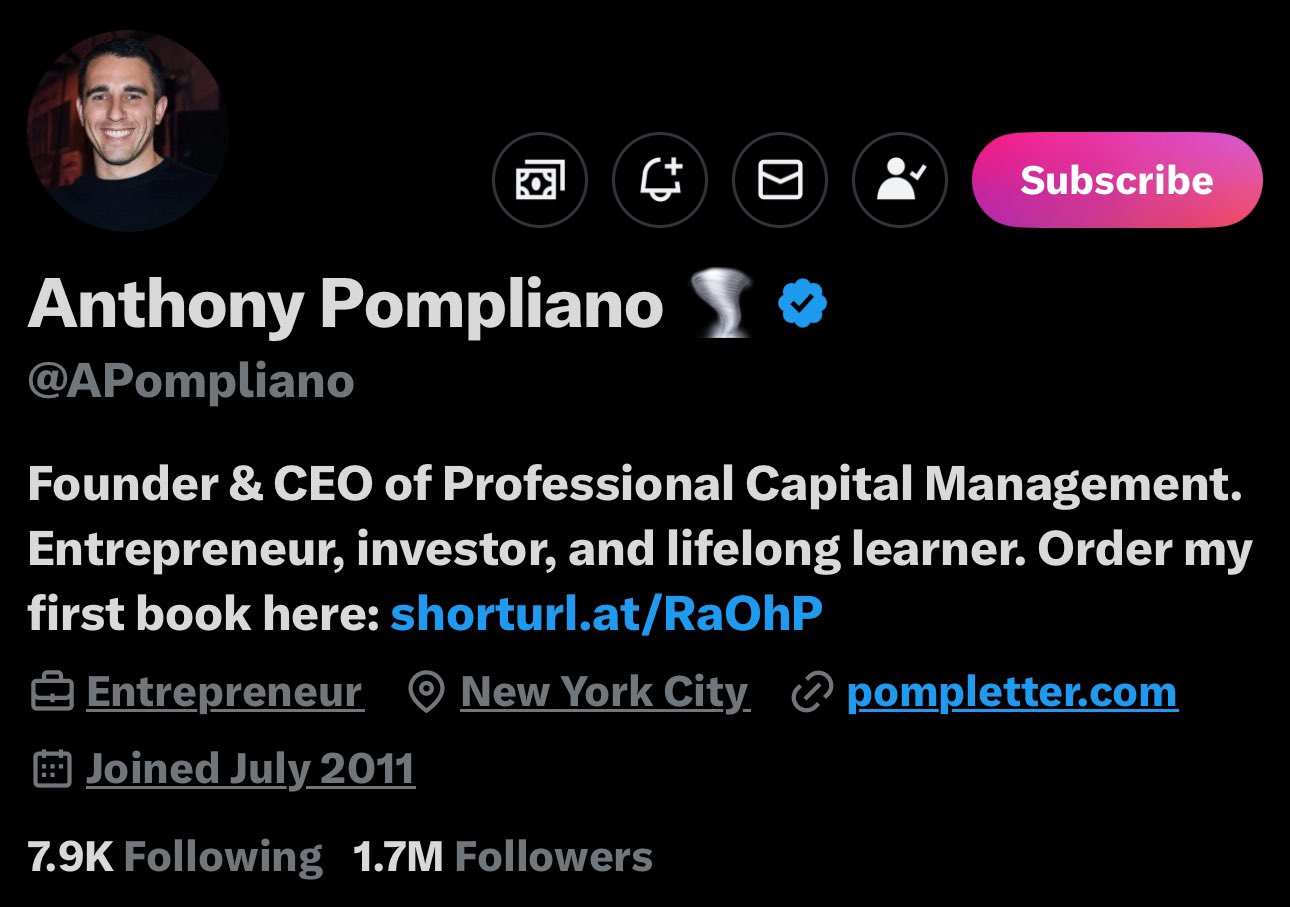
Task: Click the calendar joined icon
Action: [52, 769]
